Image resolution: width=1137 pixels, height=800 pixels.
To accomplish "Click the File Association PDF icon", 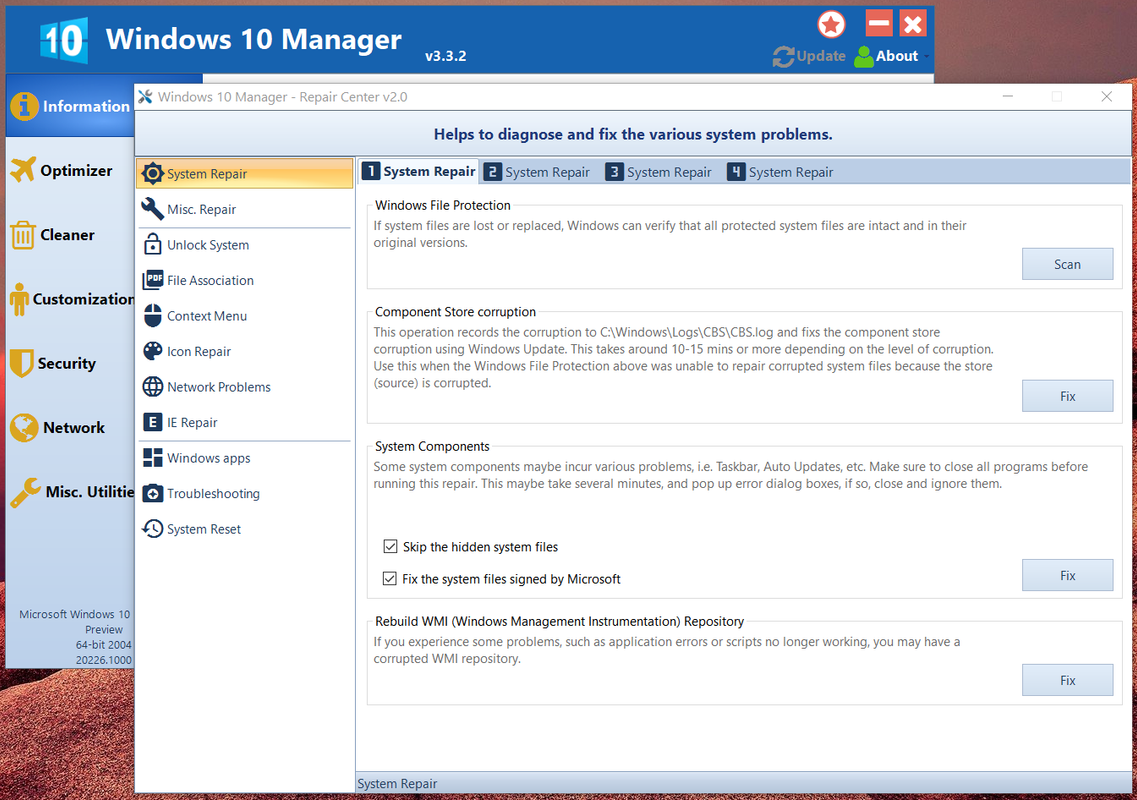I will click(x=152, y=280).
